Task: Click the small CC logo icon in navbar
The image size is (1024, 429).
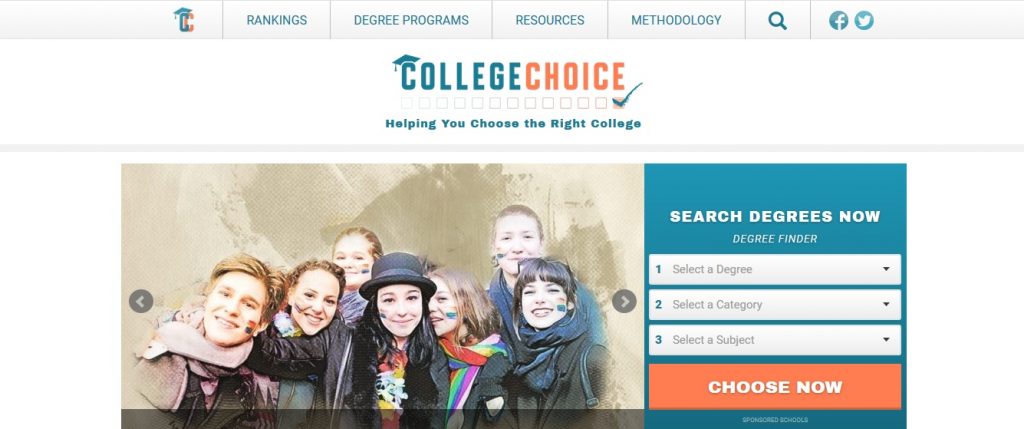Action: [184, 20]
